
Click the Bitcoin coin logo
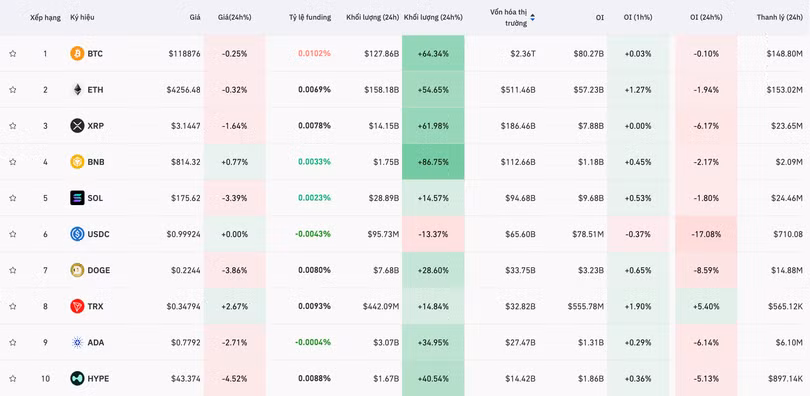[x=77, y=53]
